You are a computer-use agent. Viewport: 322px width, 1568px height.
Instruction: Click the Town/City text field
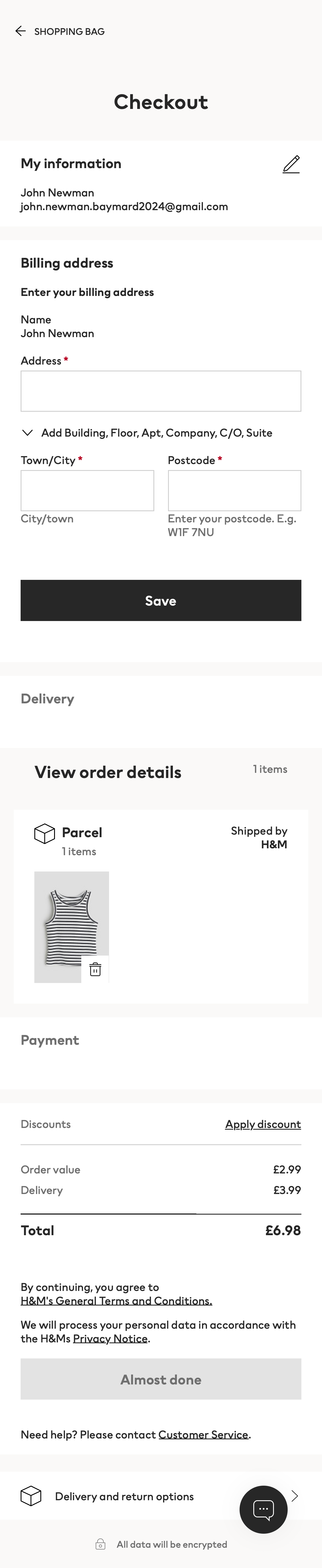click(87, 490)
